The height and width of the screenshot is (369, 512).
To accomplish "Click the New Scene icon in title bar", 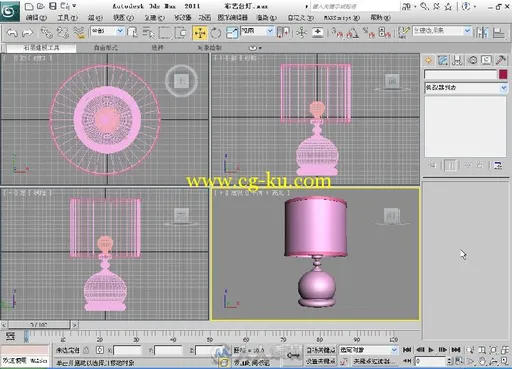I will coord(29,6).
